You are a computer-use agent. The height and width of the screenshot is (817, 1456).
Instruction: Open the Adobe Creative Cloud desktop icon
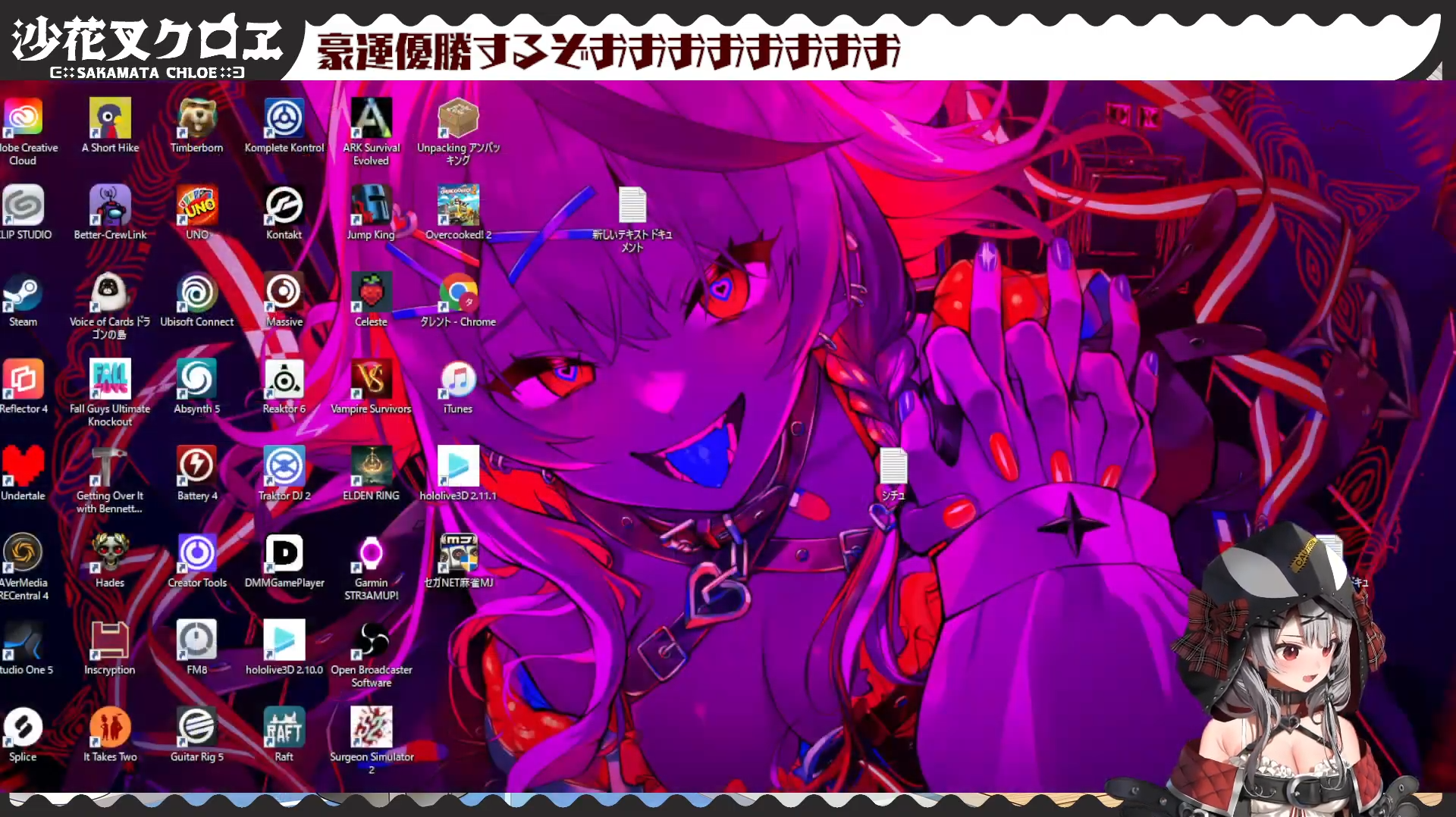tap(23, 118)
